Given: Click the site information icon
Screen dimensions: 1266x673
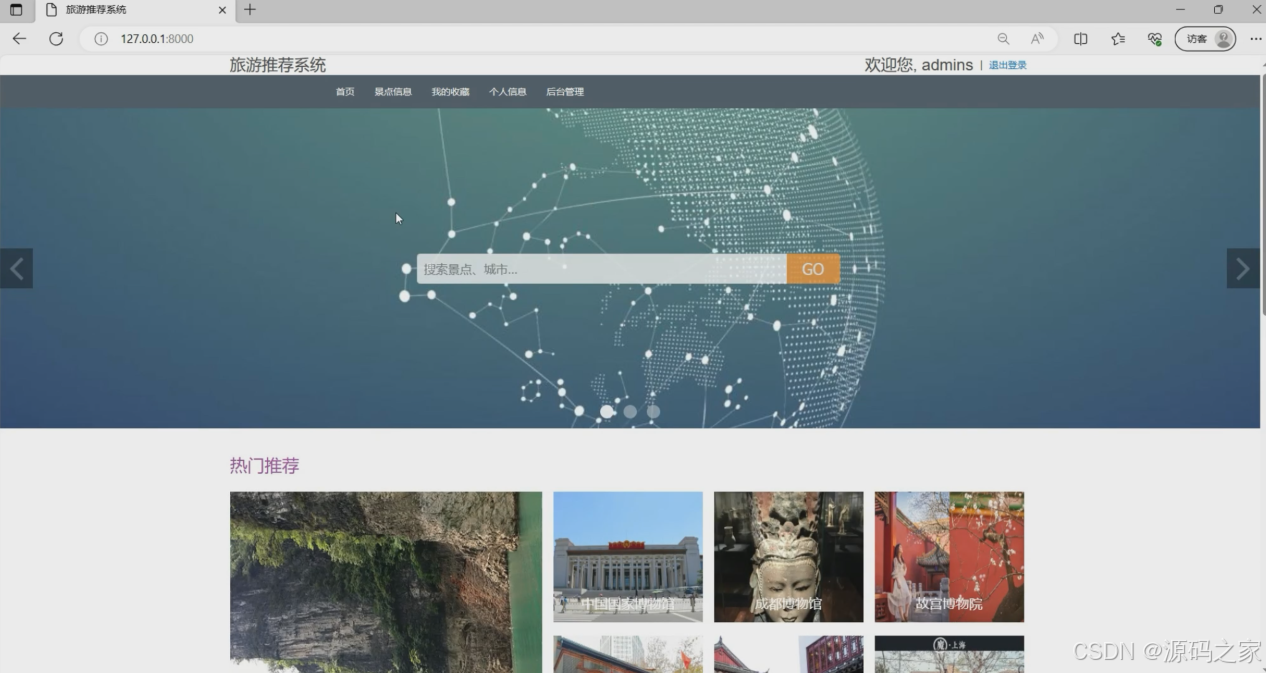Looking at the screenshot, I should 101,39.
